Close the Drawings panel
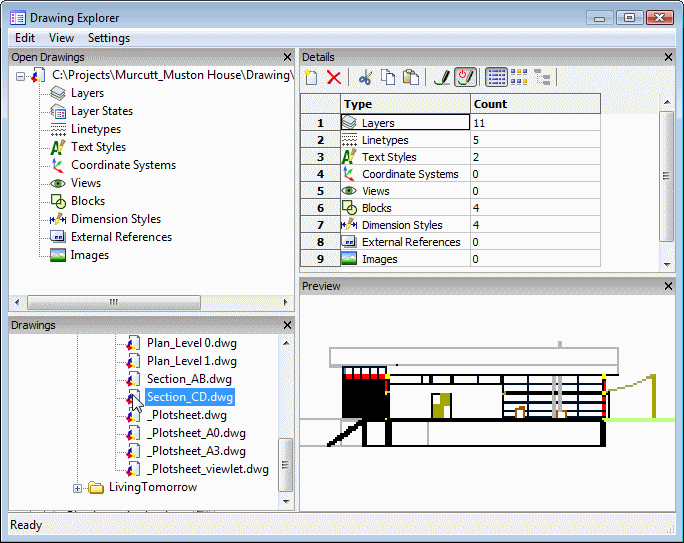Image resolution: width=684 pixels, height=543 pixels. (287, 325)
